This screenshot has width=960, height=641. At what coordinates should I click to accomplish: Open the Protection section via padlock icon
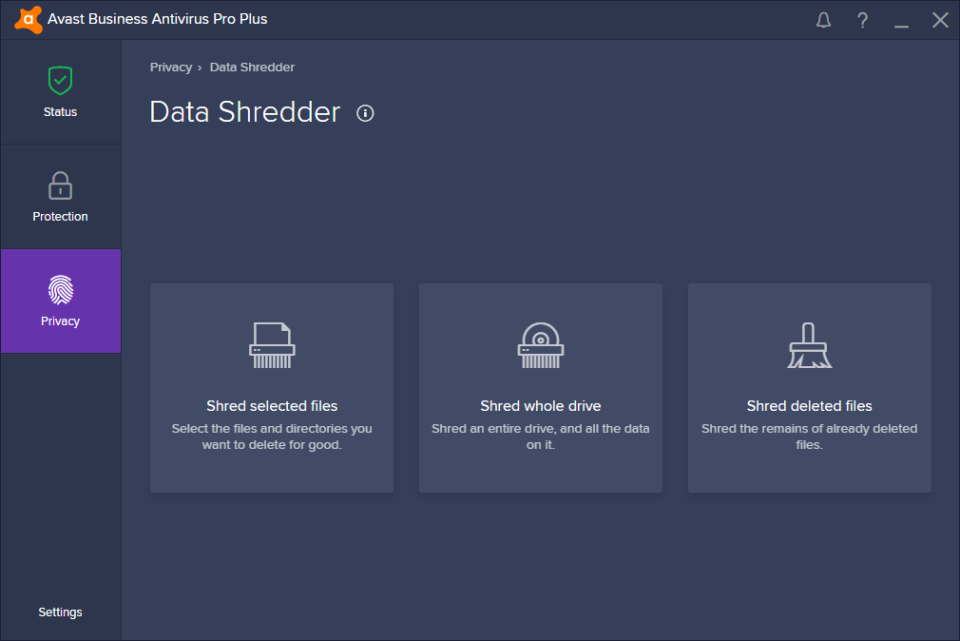60,186
